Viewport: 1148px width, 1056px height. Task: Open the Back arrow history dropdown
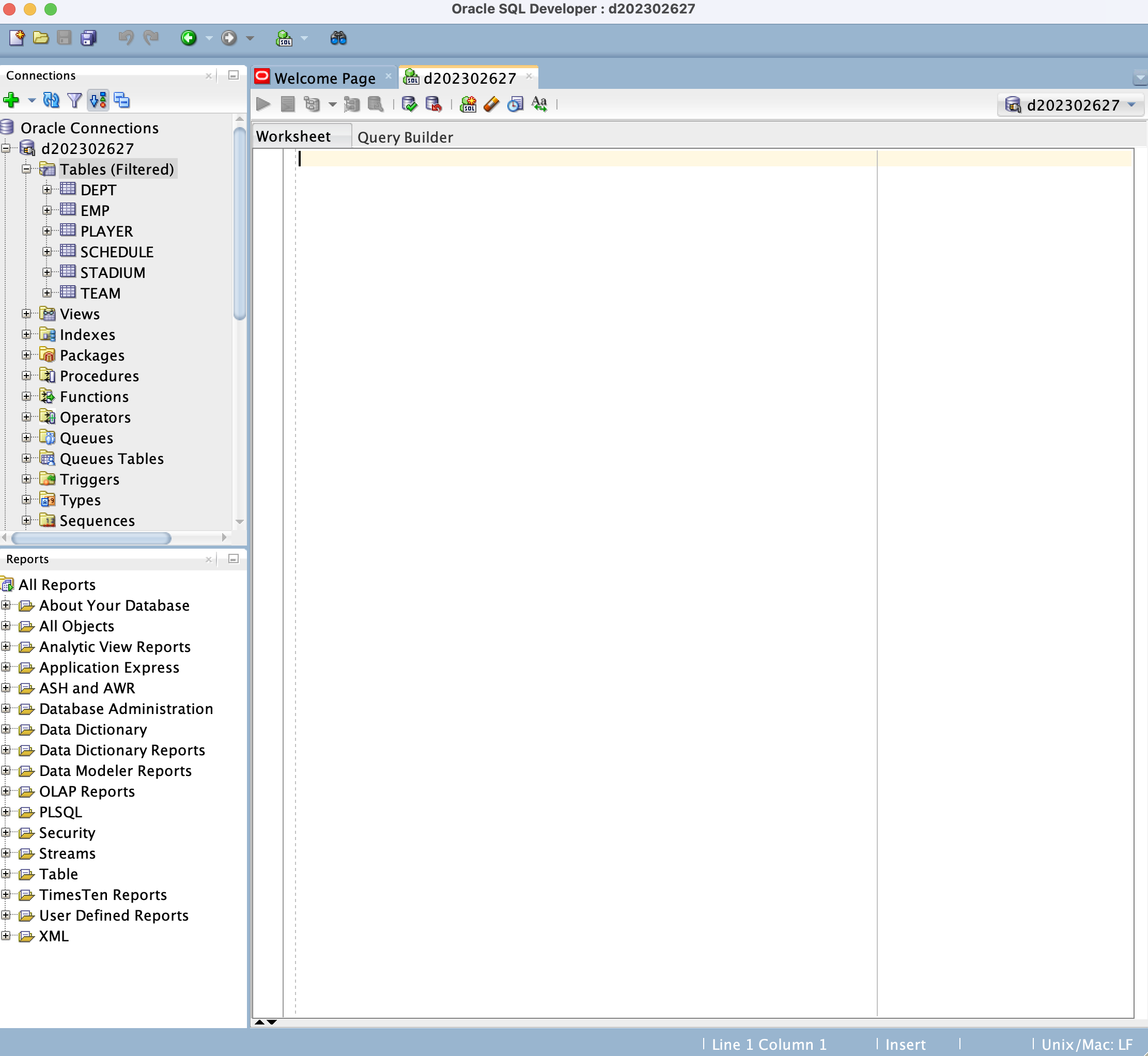[x=209, y=38]
